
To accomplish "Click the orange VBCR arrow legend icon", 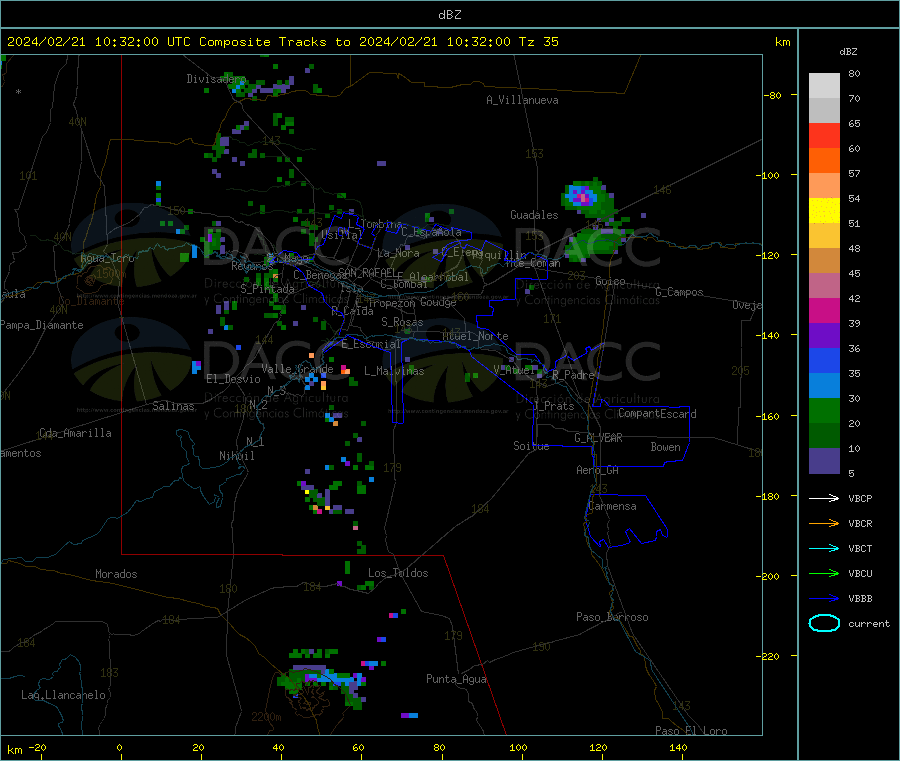I will coord(824,523).
